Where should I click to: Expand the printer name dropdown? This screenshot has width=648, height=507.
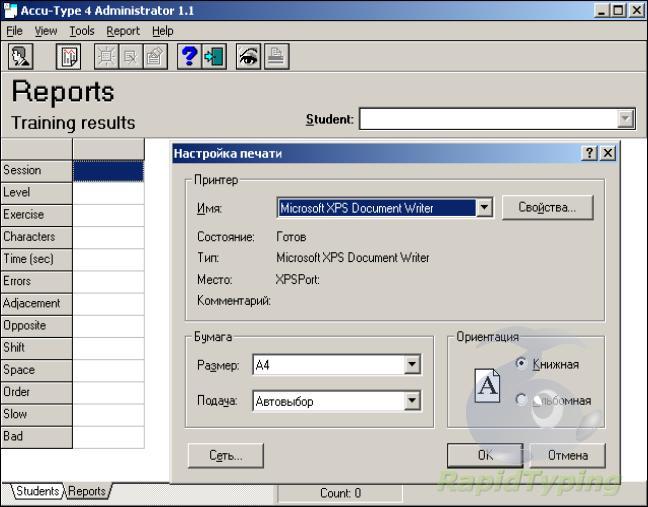click(484, 207)
